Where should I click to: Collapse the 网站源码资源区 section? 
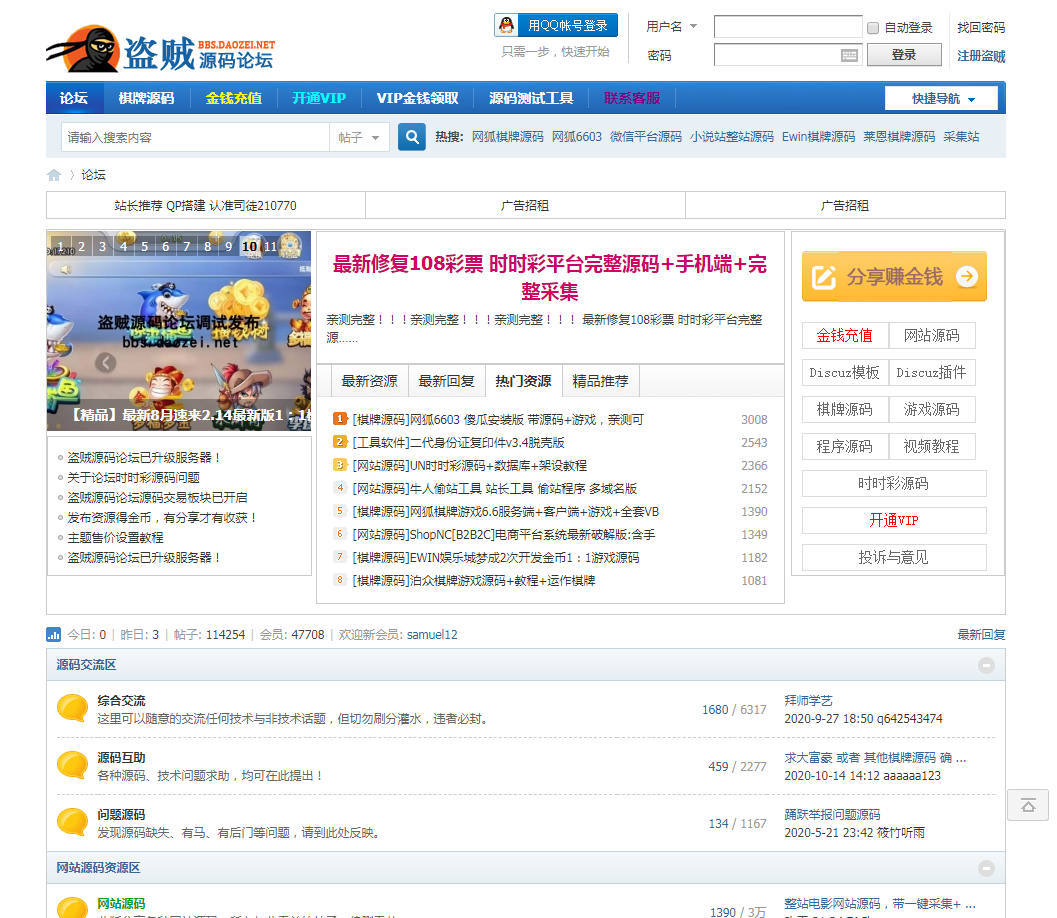click(986, 868)
